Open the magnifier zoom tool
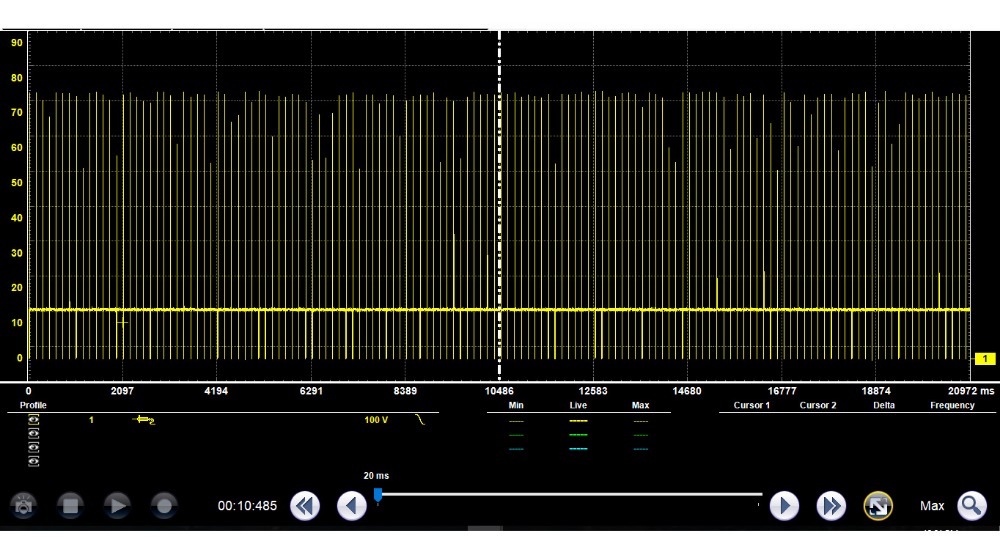Screen dimensions: 1000x537 tap(971, 506)
